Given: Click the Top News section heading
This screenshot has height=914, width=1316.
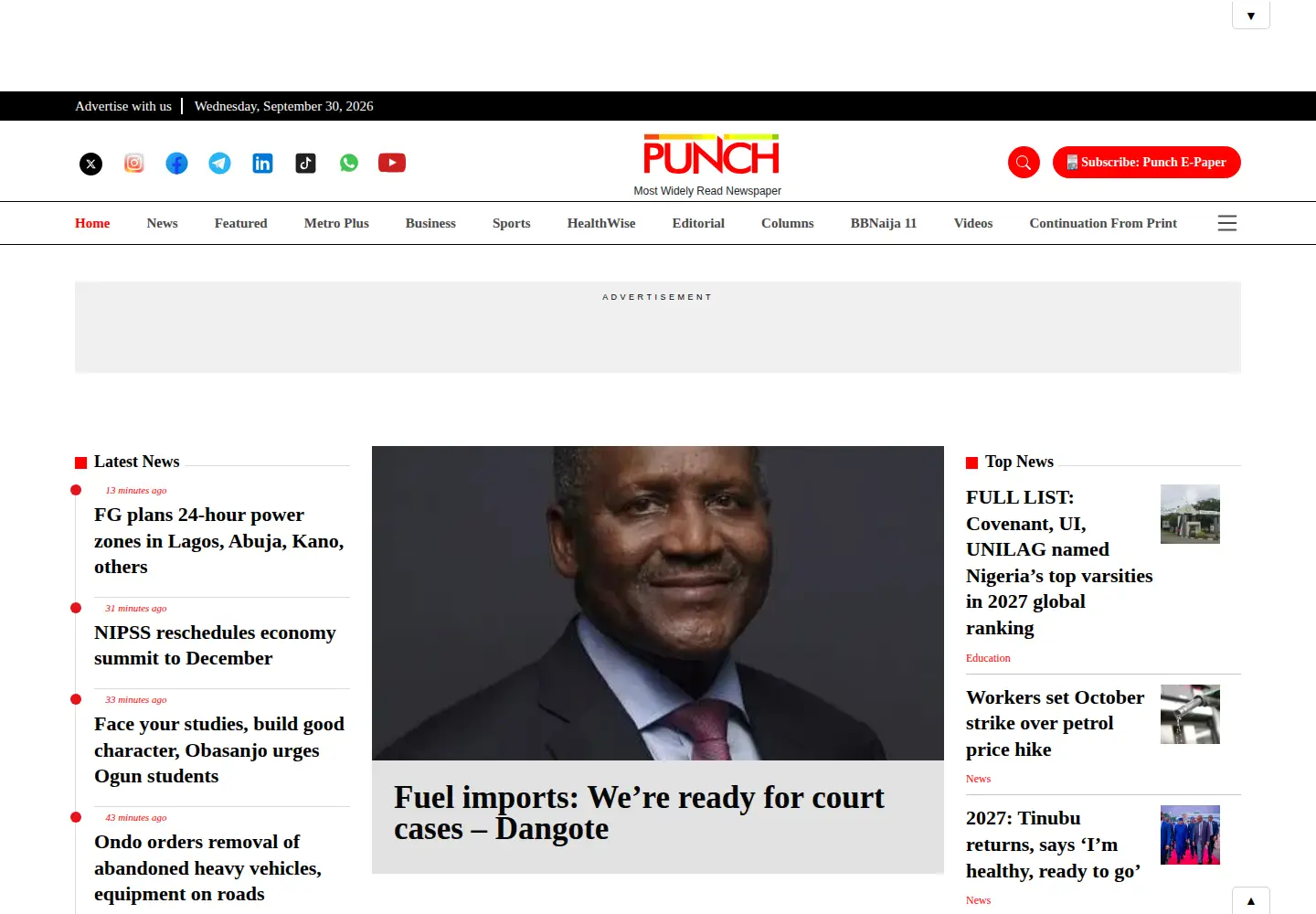Looking at the screenshot, I should [1019, 462].
